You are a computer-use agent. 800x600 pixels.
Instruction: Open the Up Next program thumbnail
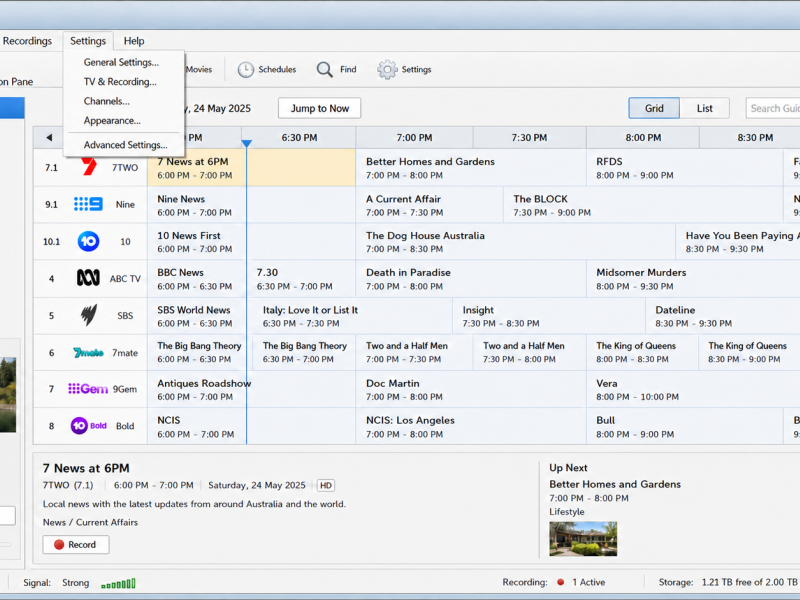pyautogui.click(x=583, y=539)
